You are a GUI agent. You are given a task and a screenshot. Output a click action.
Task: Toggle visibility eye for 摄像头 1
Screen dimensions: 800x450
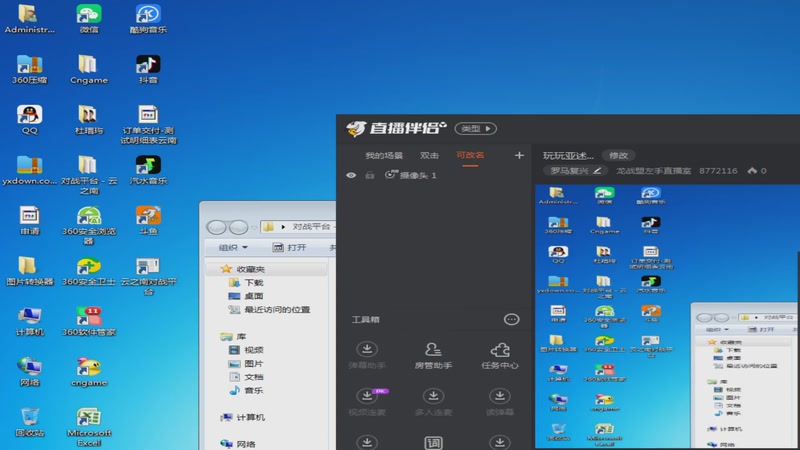[351, 175]
